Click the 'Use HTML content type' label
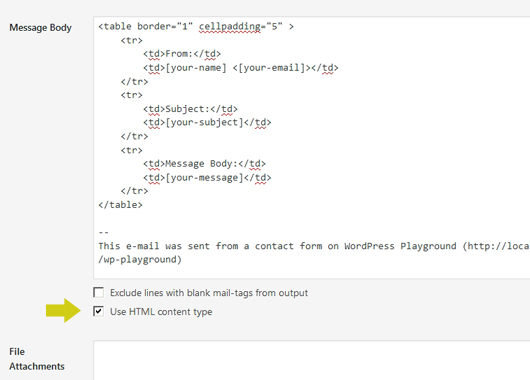Image resolution: width=530 pixels, height=380 pixels. click(161, 312)
